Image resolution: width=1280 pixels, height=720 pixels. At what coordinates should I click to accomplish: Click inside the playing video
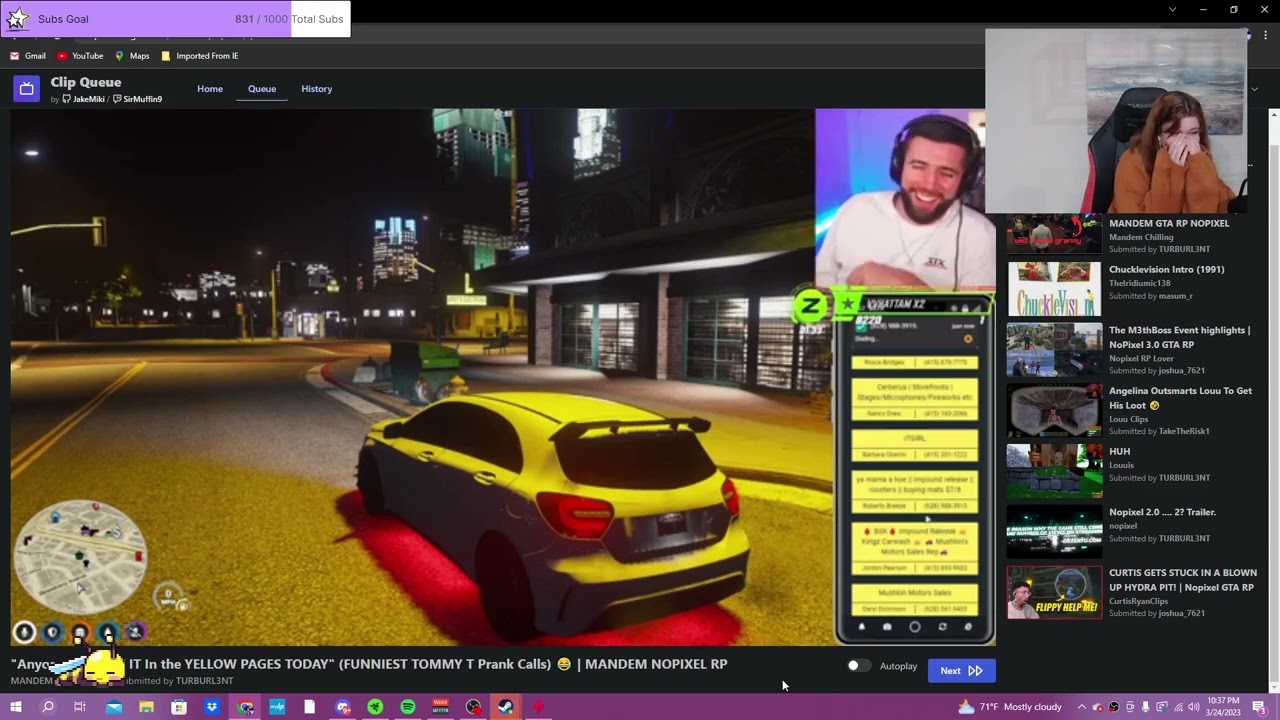[503, 377]
